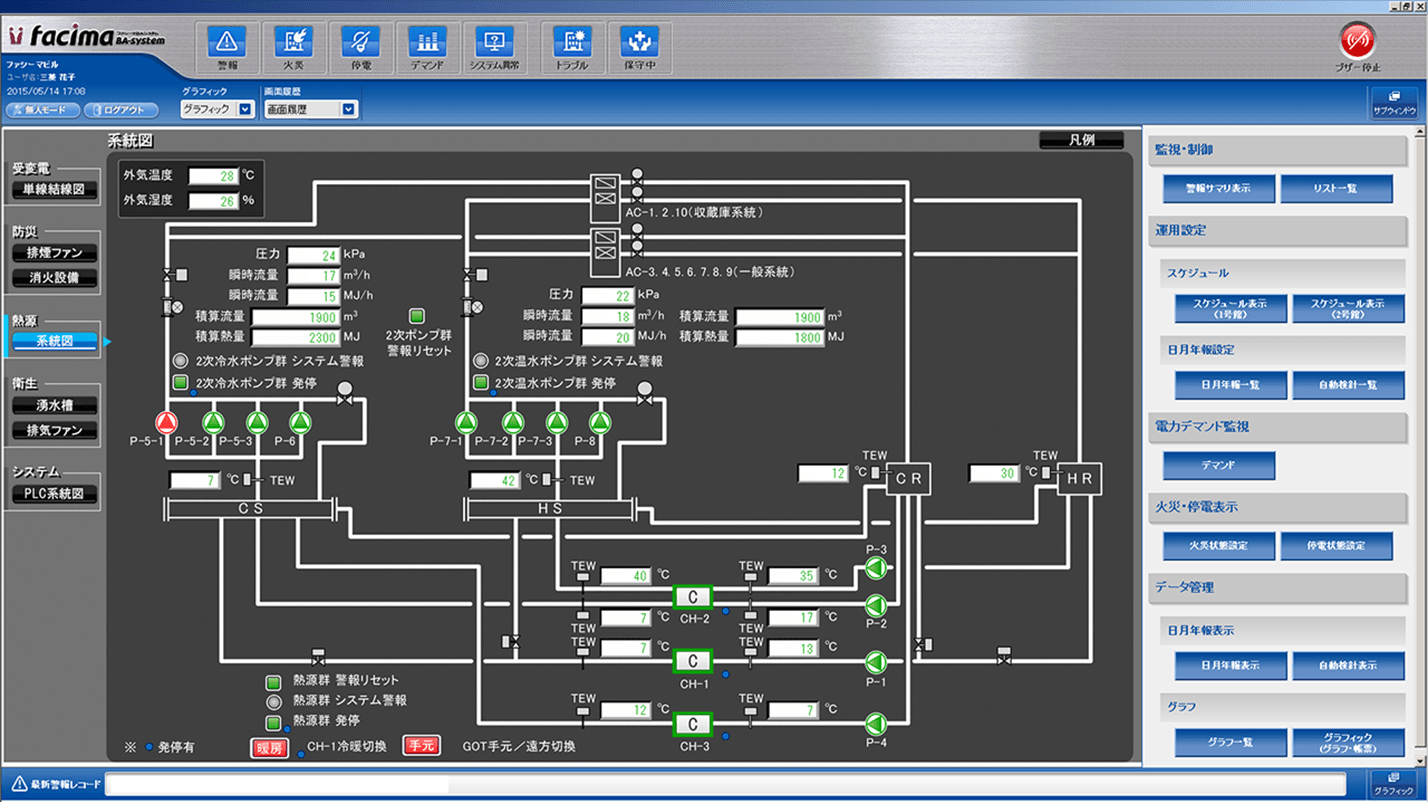Open the デマンド demand icon
This screenshot has height=802, width=1428.
428,42
